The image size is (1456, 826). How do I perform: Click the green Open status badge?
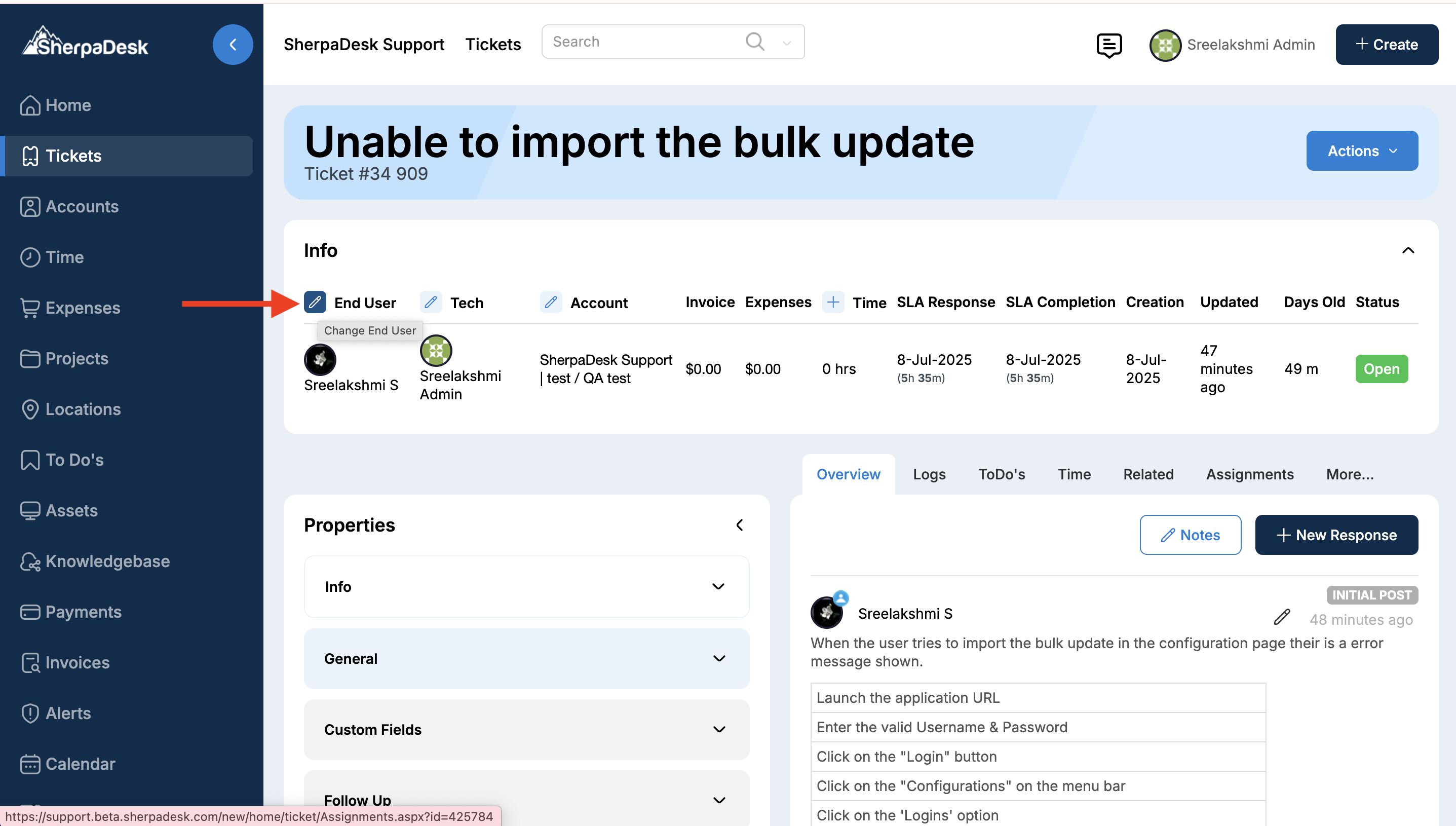(1381, 369)
